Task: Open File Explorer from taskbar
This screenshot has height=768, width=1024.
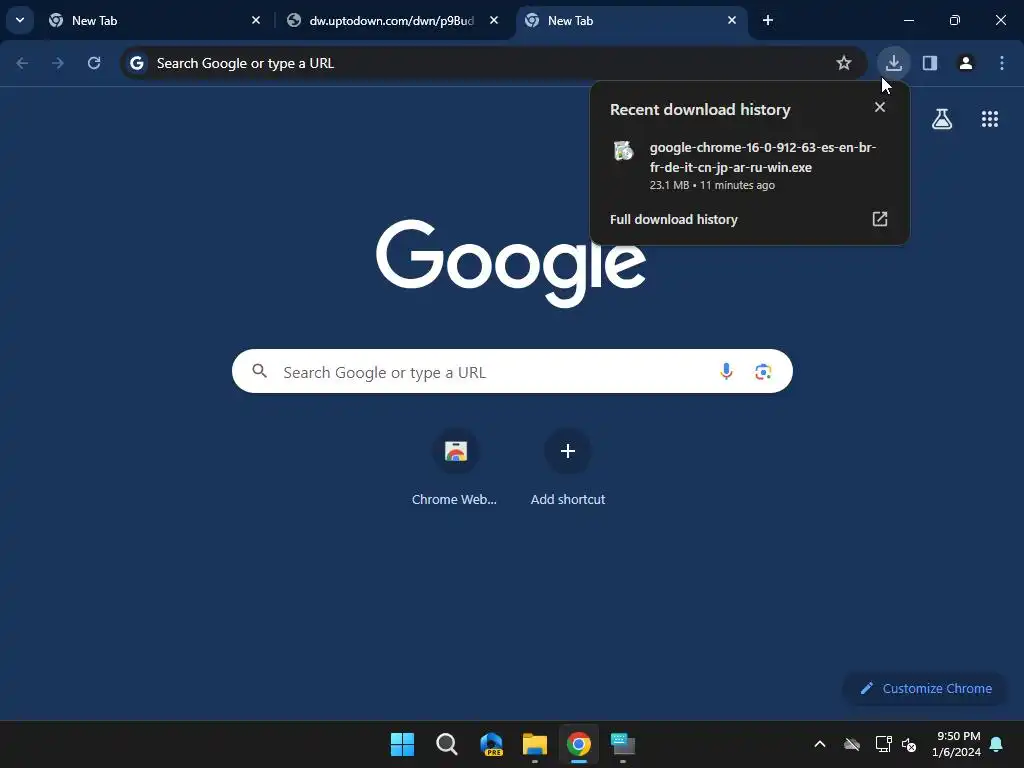Action: point(535,744)
